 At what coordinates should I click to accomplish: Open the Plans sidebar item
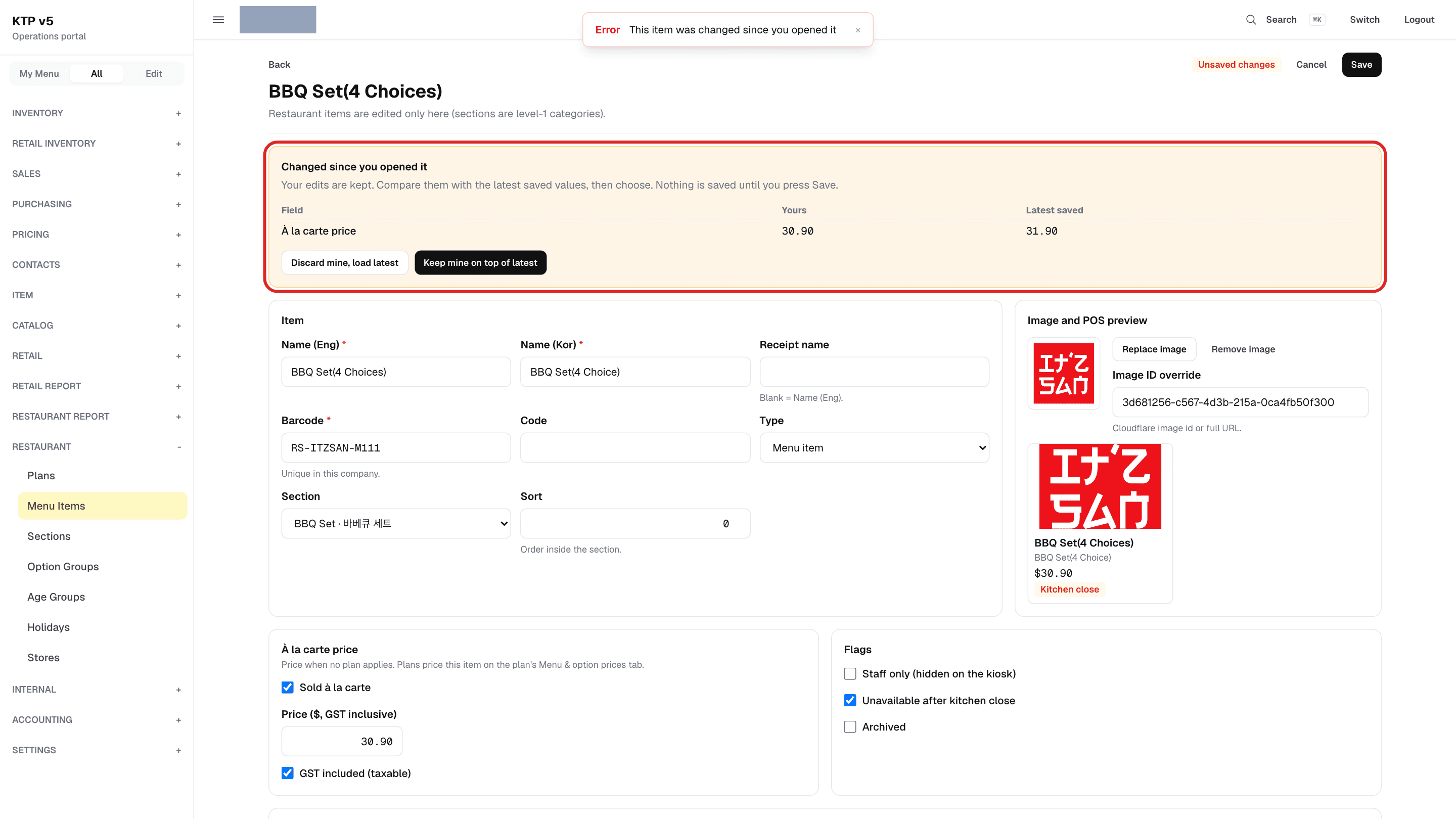[102, 476]
